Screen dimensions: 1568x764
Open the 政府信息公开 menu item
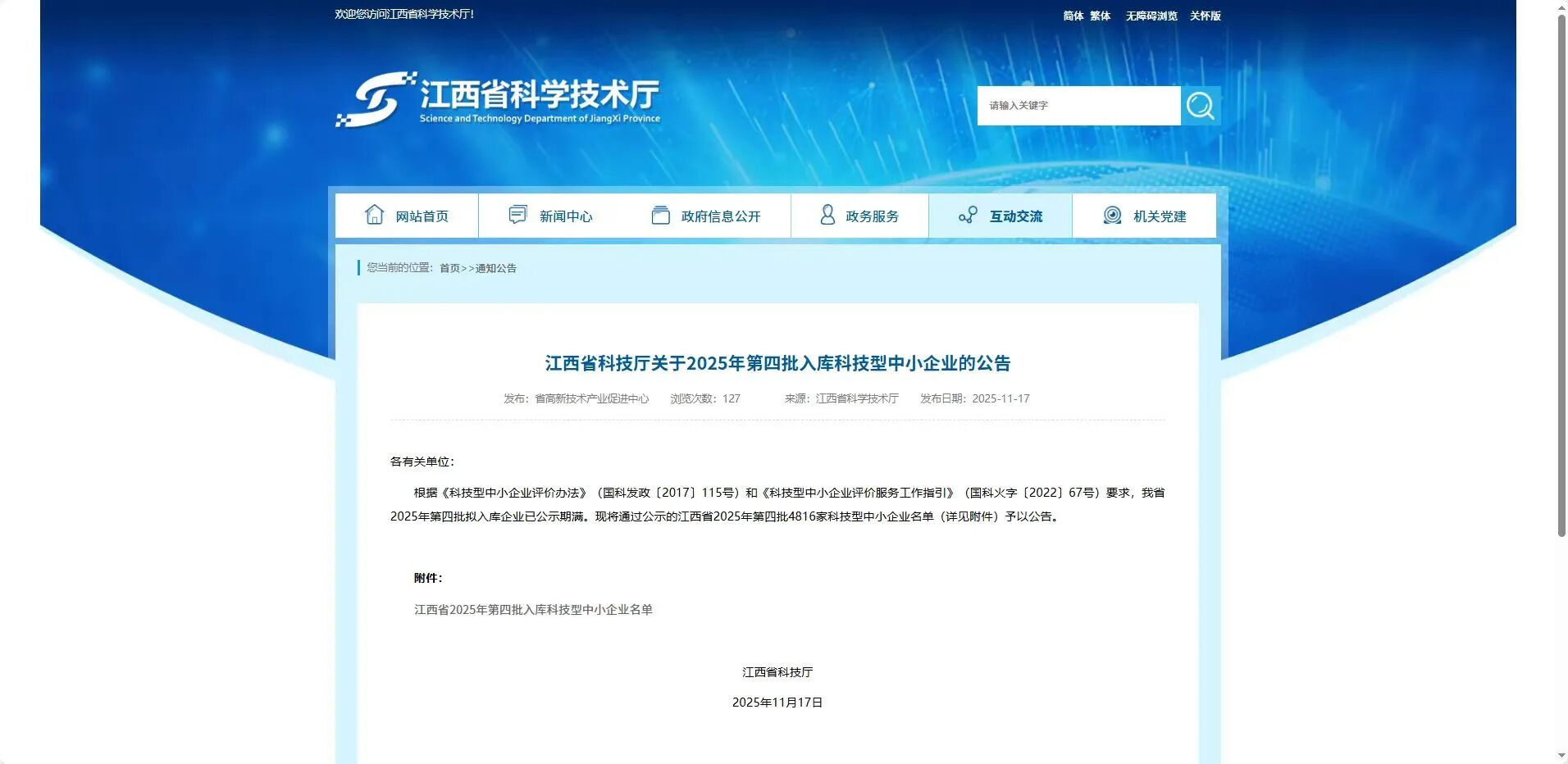[x=720, y=216]
